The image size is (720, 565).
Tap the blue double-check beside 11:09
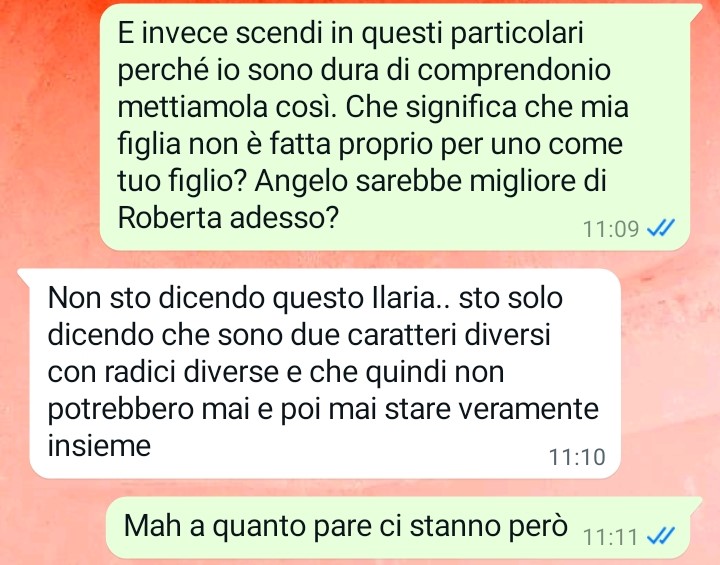point(661,228)
